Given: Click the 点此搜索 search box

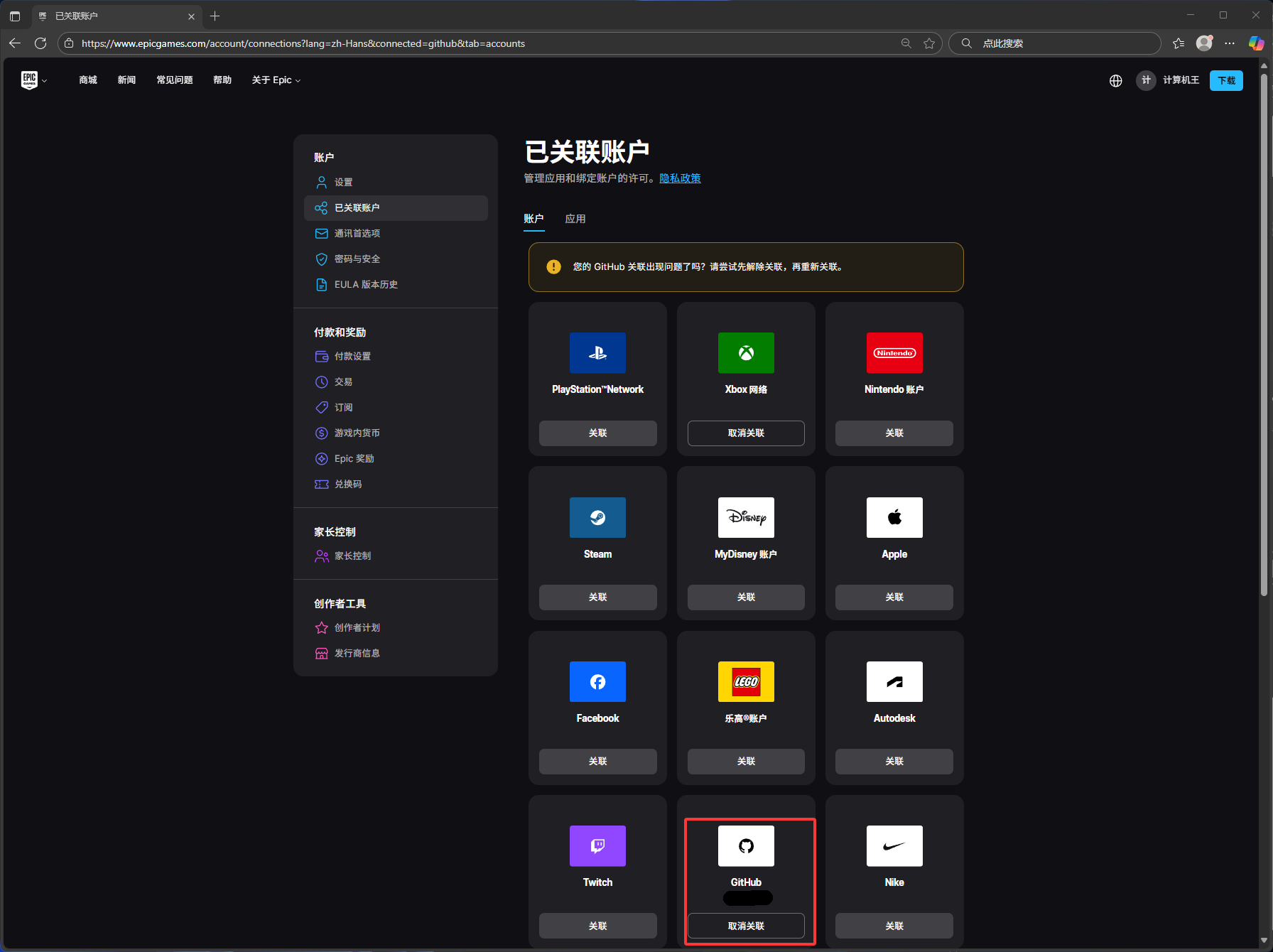Looking at the screenshot, I should [1055, 43].
